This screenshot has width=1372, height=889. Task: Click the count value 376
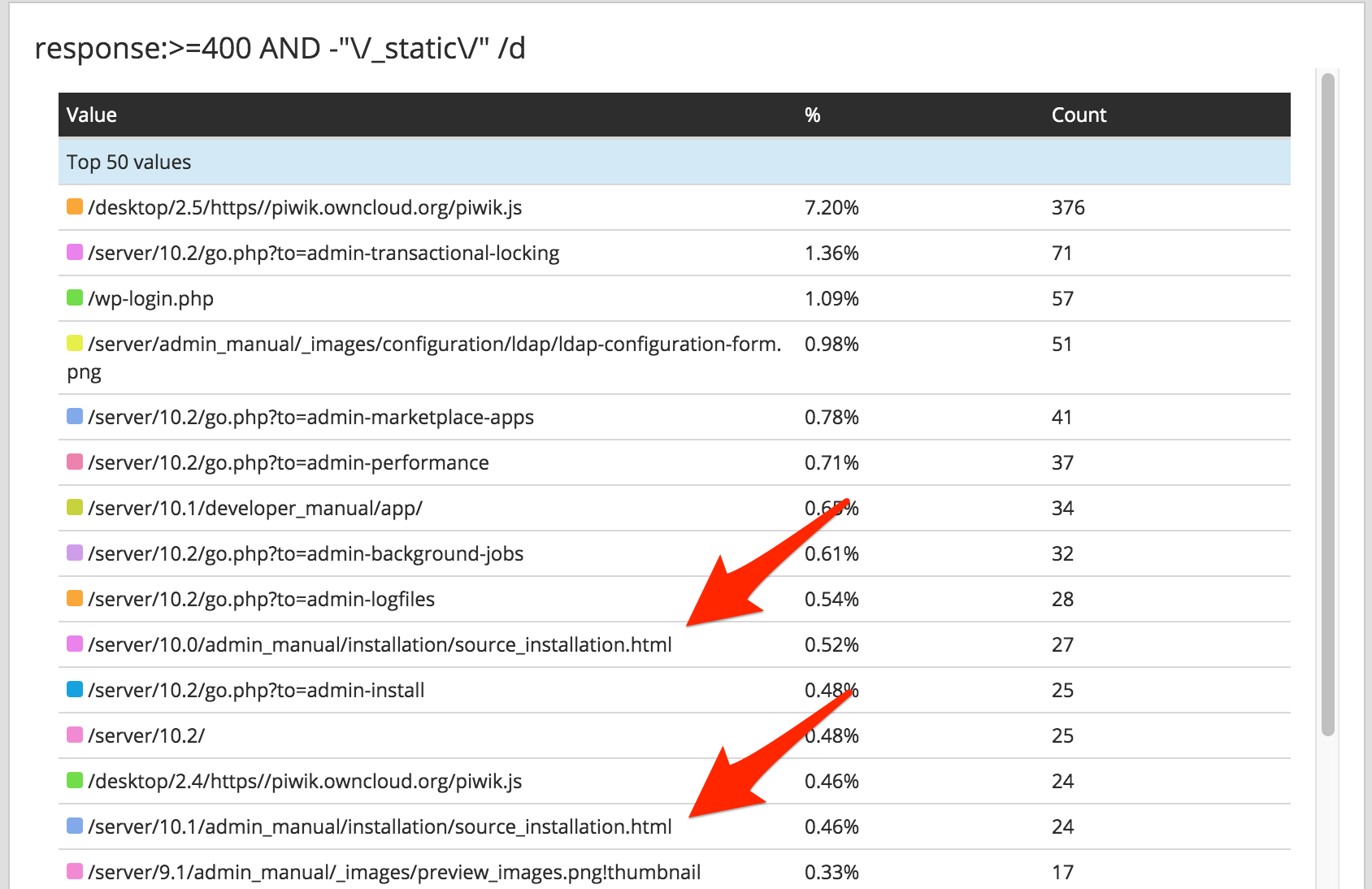point(1068,207)
